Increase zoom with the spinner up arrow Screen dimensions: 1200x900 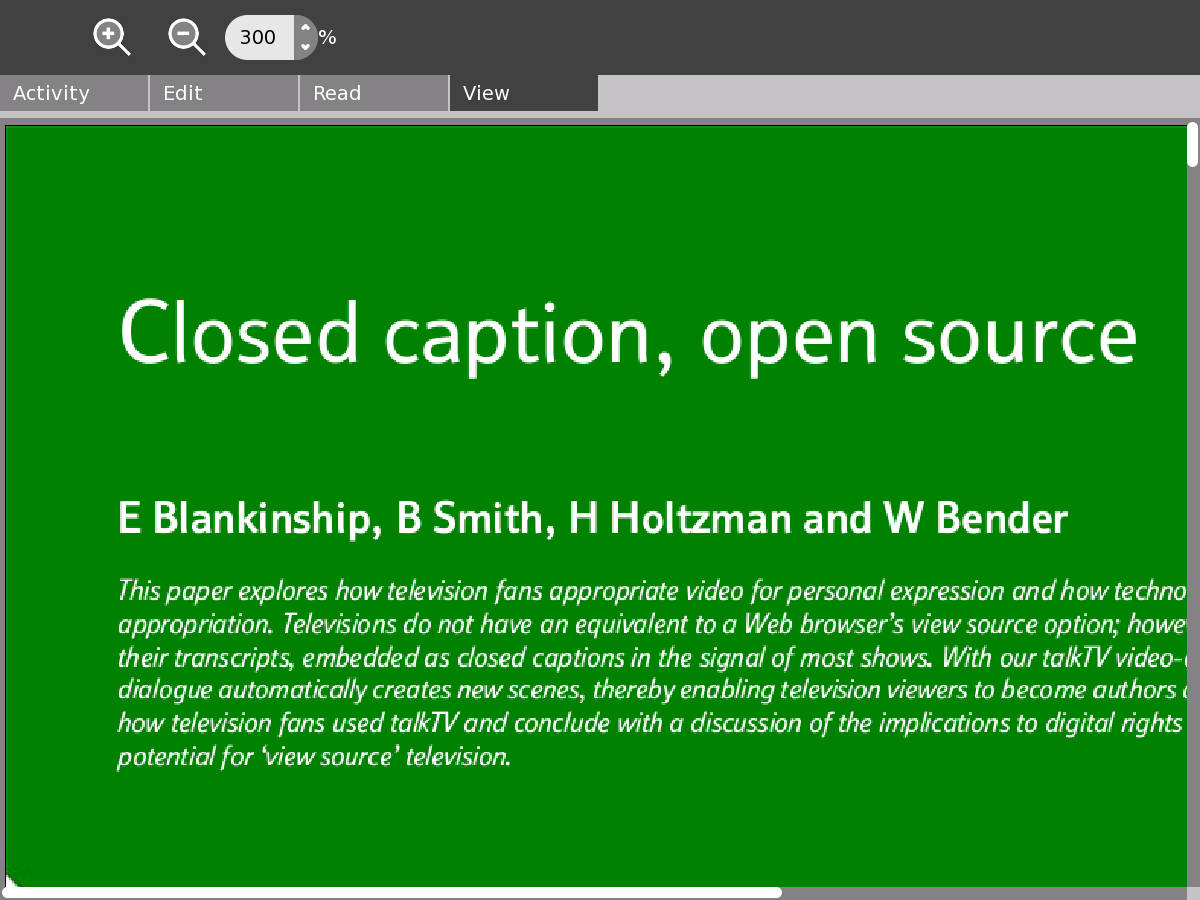tap(305, 28)
